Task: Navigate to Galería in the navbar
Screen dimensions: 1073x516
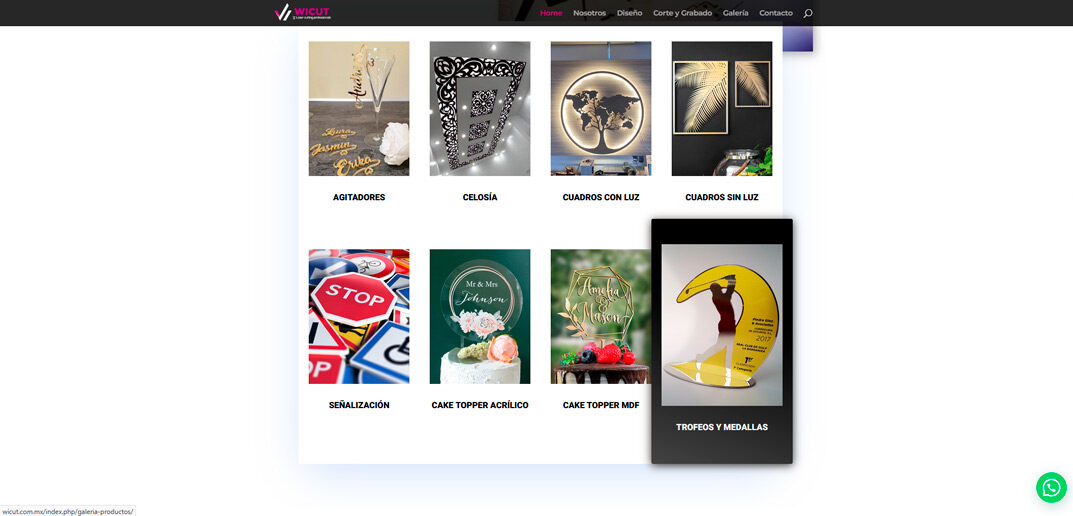Action: [736, 13]
